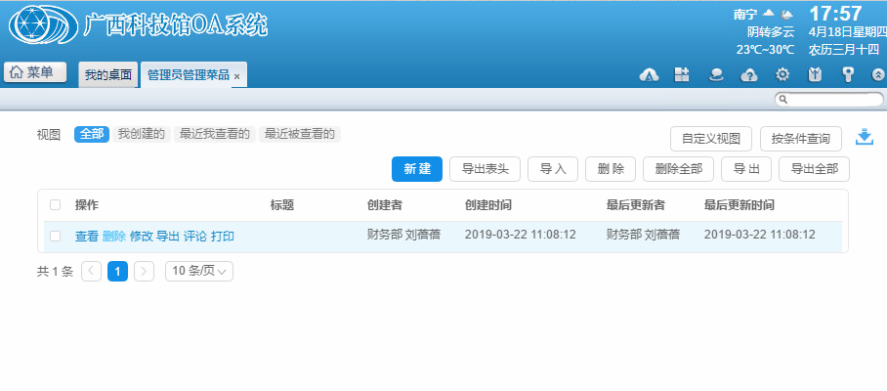Viewport: 887px width, 391px height.
Task: Collapse header with double-chevron up icon
Action: click(878, 75)
